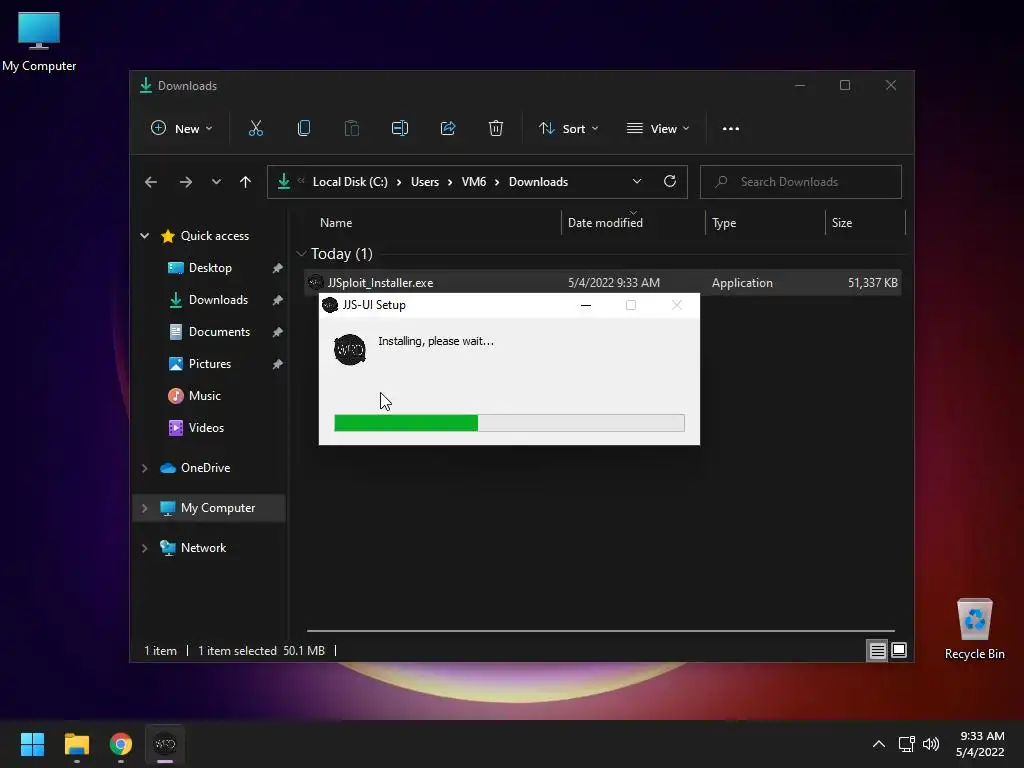
Task: Switch to details view icon
Action: pos(877,650)
